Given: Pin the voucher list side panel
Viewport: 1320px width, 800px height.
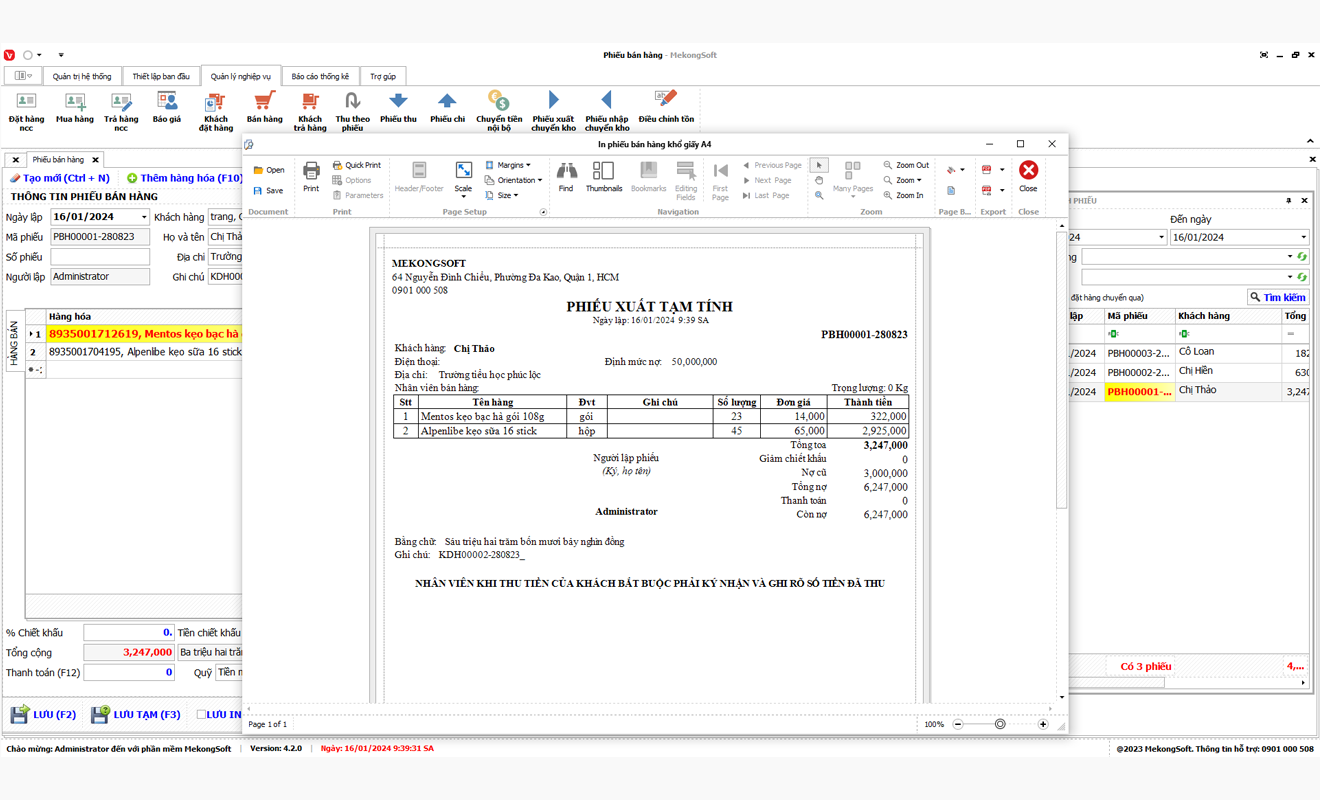Looking at the screenshot, I should pyautogui.click(x=1289, y=201).
